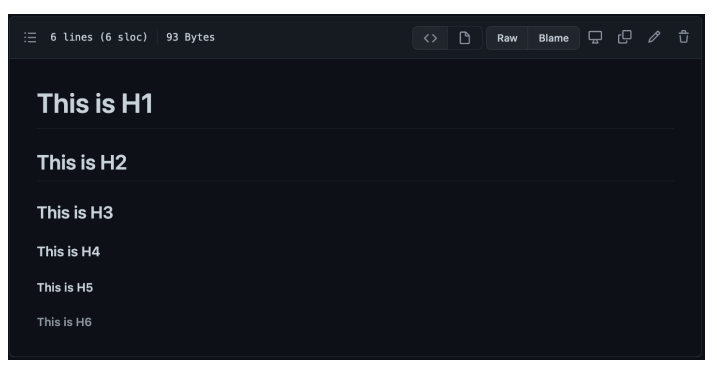Click the '6 lines (6 sloc)' text
Screen dimensions: 717x372
point(99,37)
